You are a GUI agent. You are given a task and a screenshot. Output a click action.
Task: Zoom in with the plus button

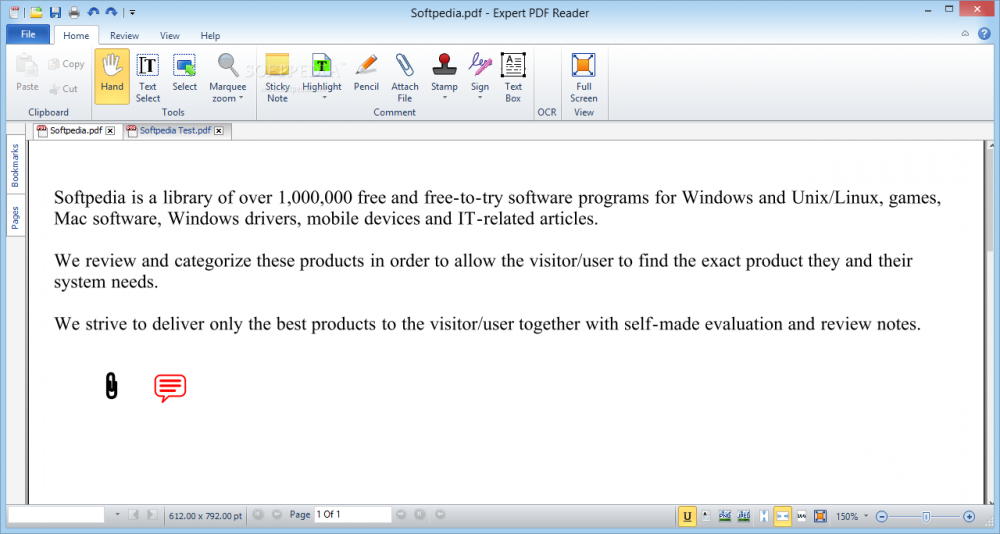[969, 515]
